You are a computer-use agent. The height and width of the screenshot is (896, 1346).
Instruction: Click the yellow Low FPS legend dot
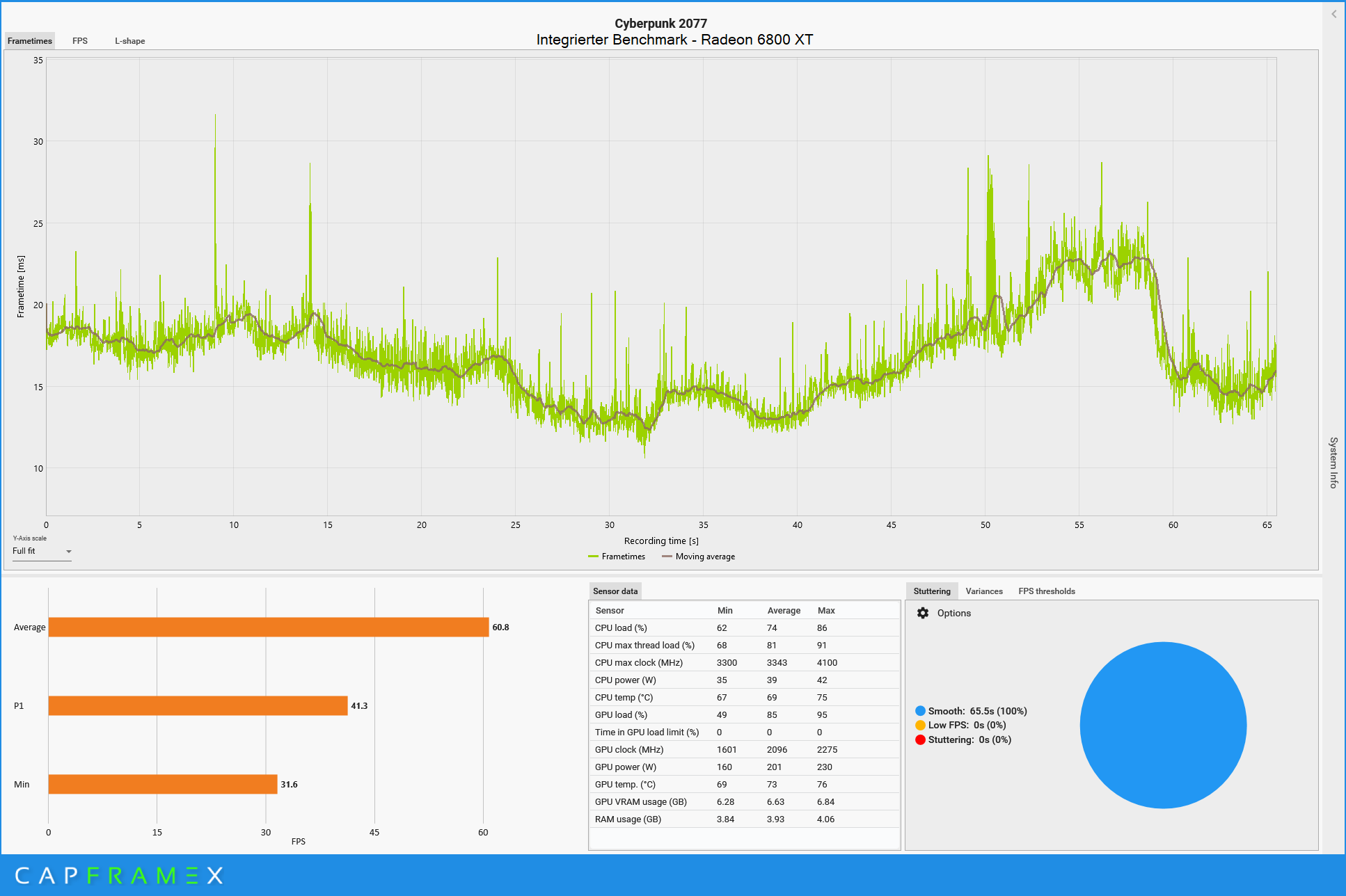(920, 725)
